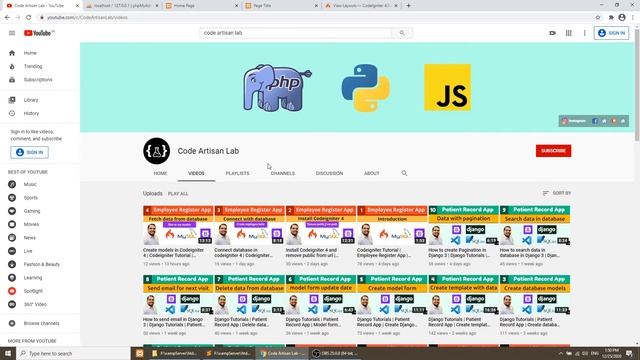The height and width of the screenshot is (360, 640).
Task: Open the Send email for next visit thumbnail
Action: 178,295
